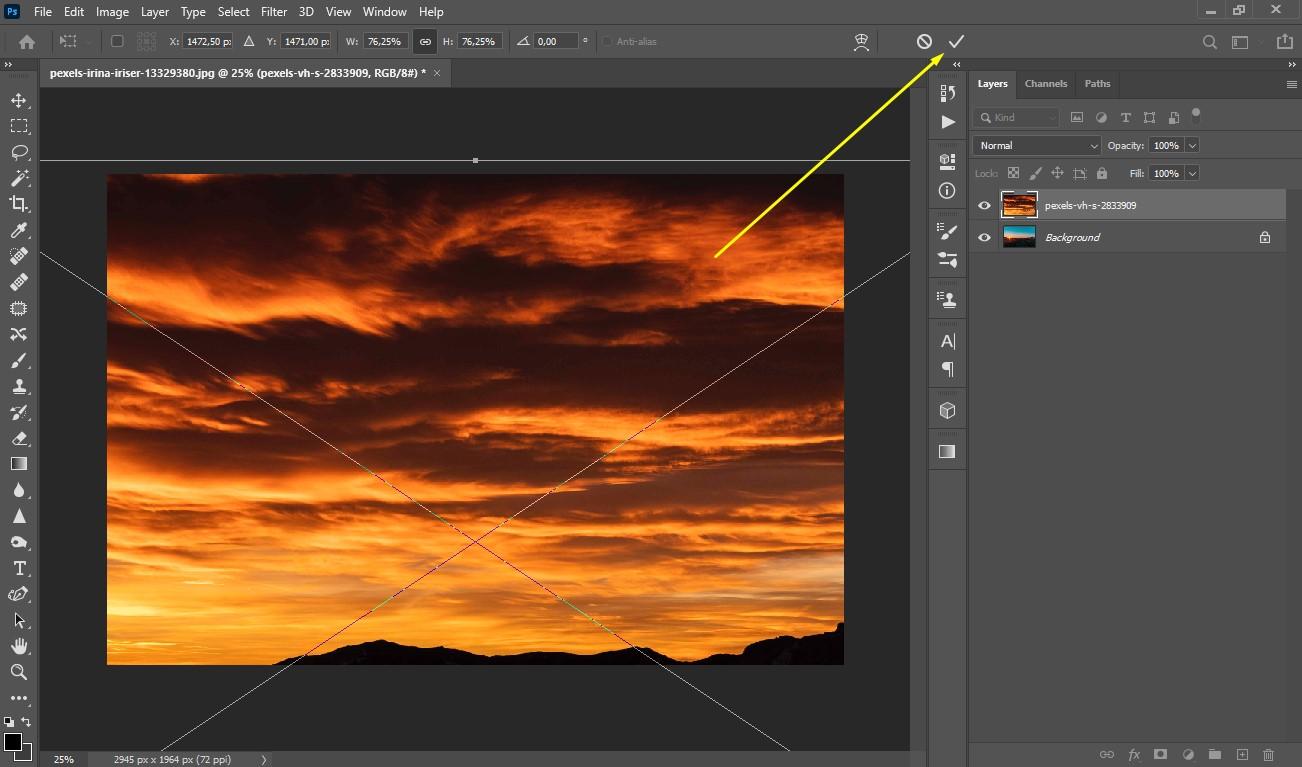Open the Normal blend mode dropdown

point(1036,145)
